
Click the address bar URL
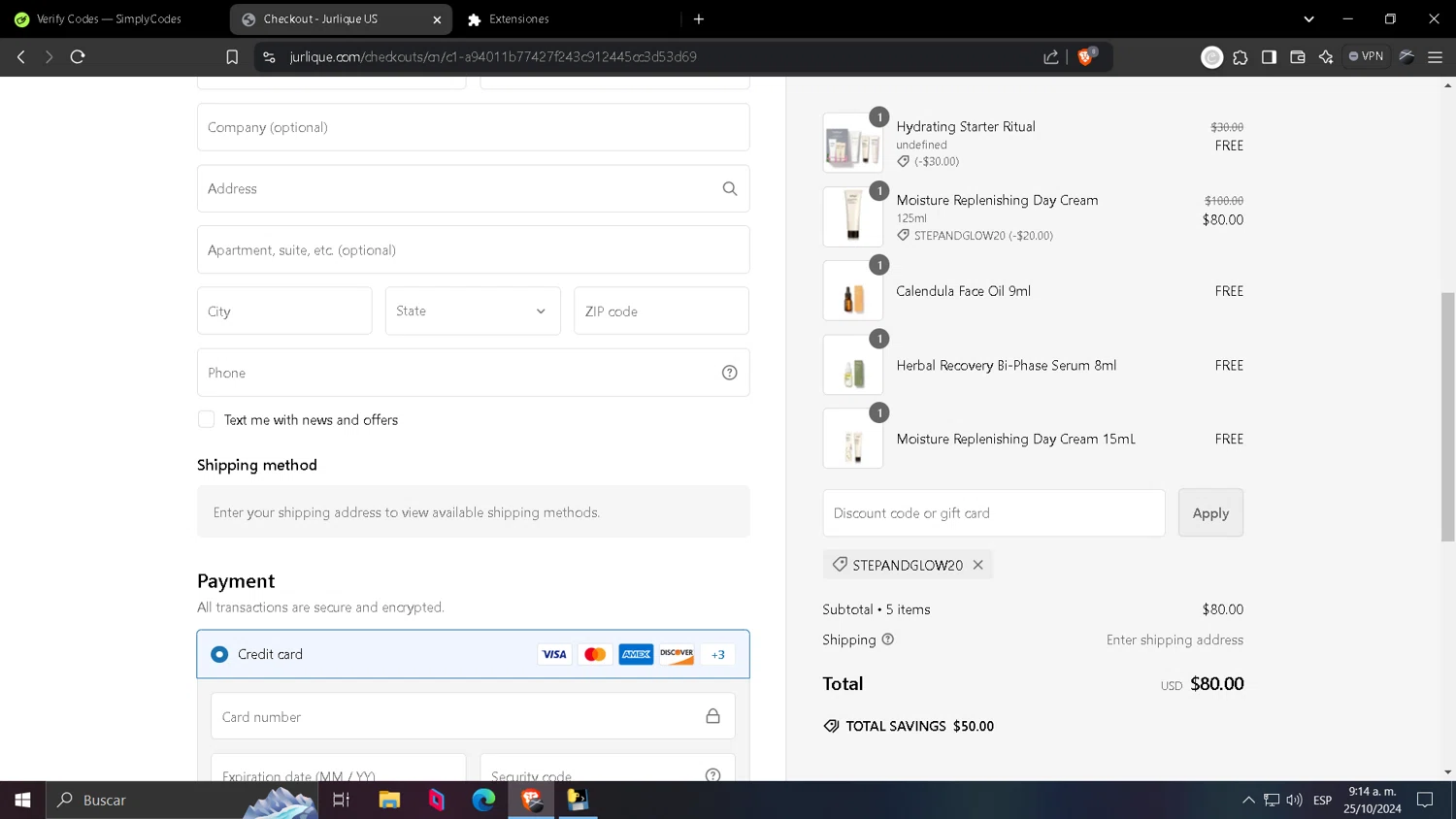click(x=493, y=57)
